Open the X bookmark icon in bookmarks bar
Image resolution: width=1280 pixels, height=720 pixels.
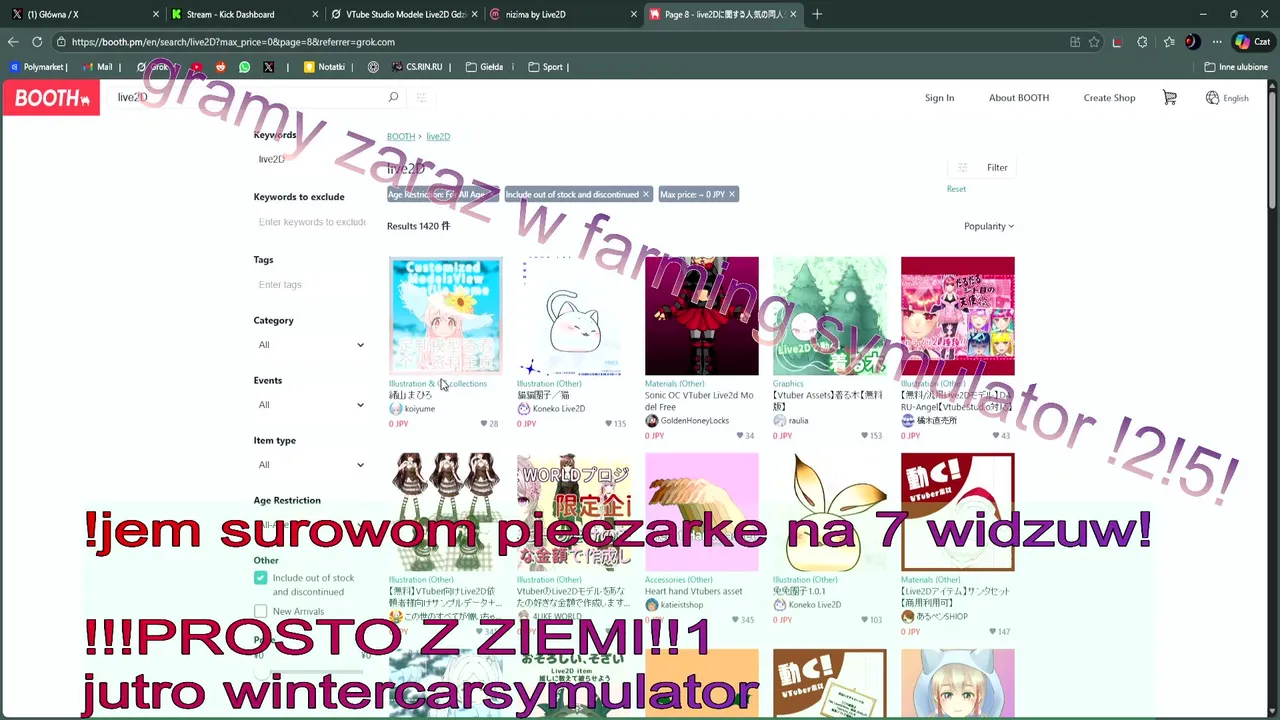268,67
